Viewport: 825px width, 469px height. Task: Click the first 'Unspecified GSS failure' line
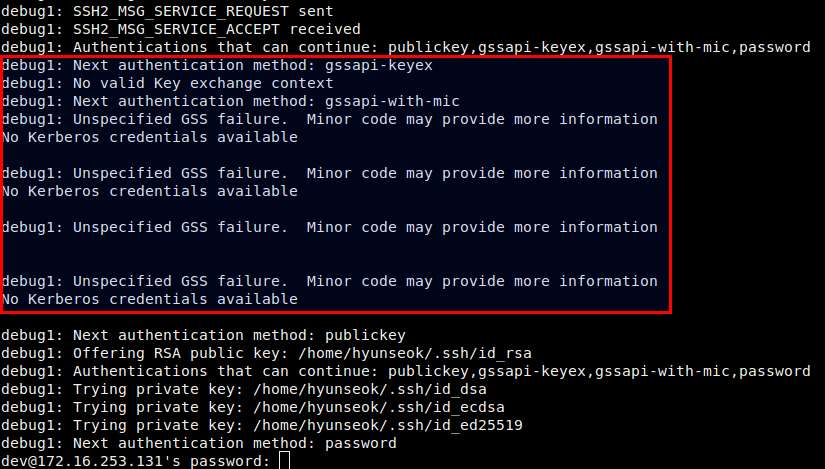coord(329,119)
